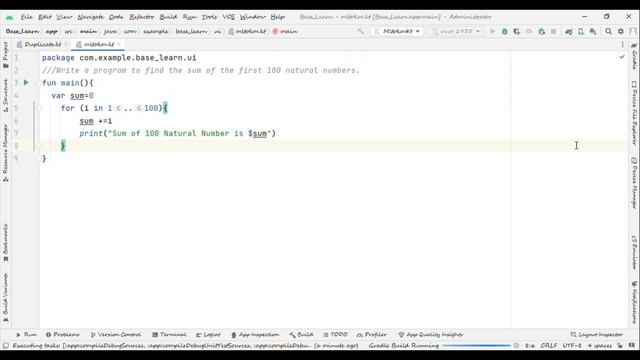Viewport: 640px width, 360px height.
Task: Open the Profiler tool window
Action: click(x=372, y=335)
